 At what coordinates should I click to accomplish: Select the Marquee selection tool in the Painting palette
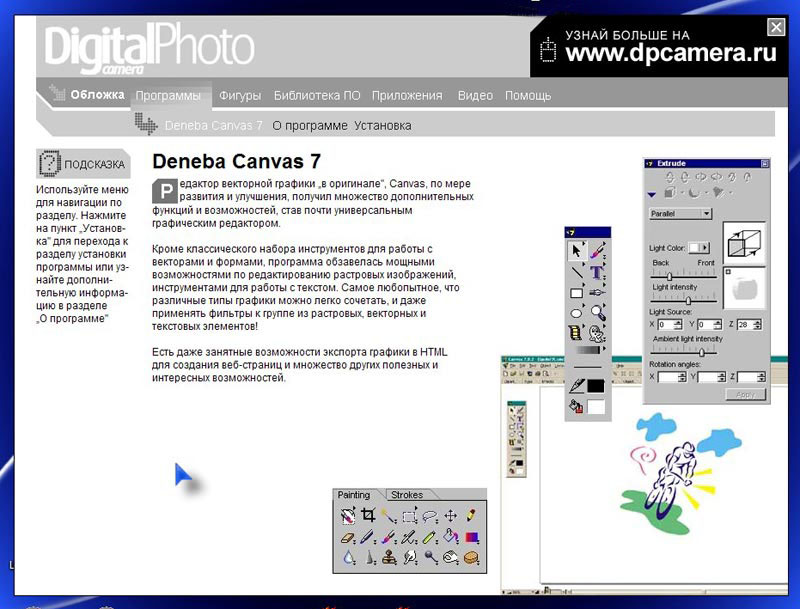[410, 516]
